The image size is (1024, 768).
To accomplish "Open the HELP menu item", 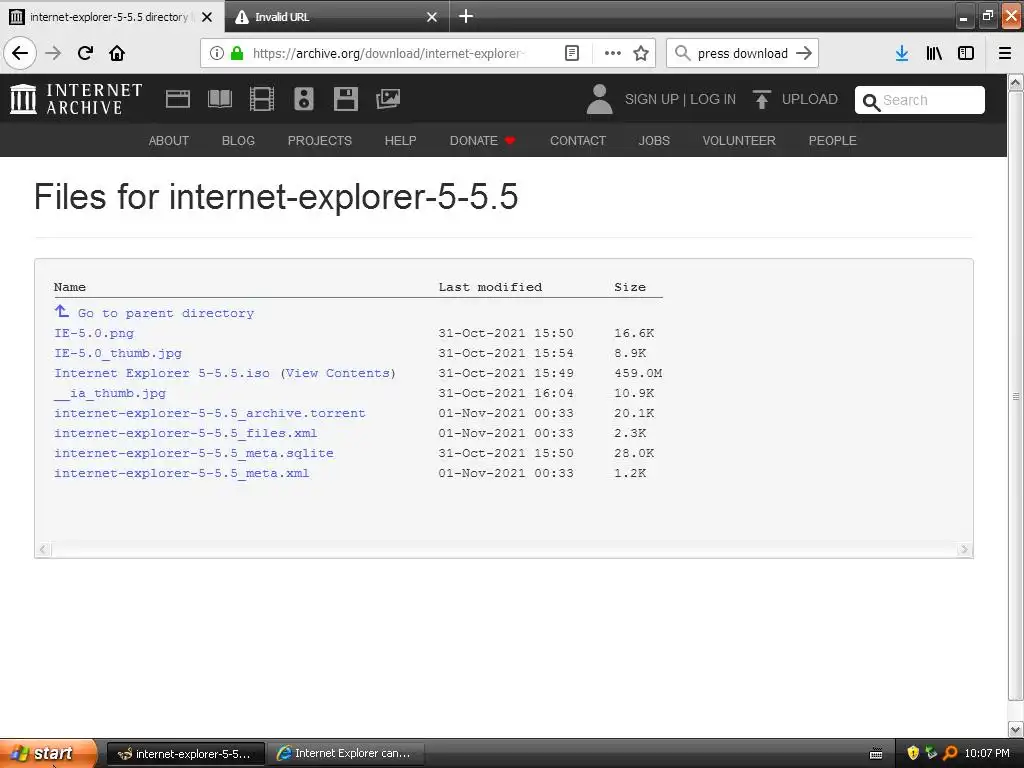I will 400,140.
